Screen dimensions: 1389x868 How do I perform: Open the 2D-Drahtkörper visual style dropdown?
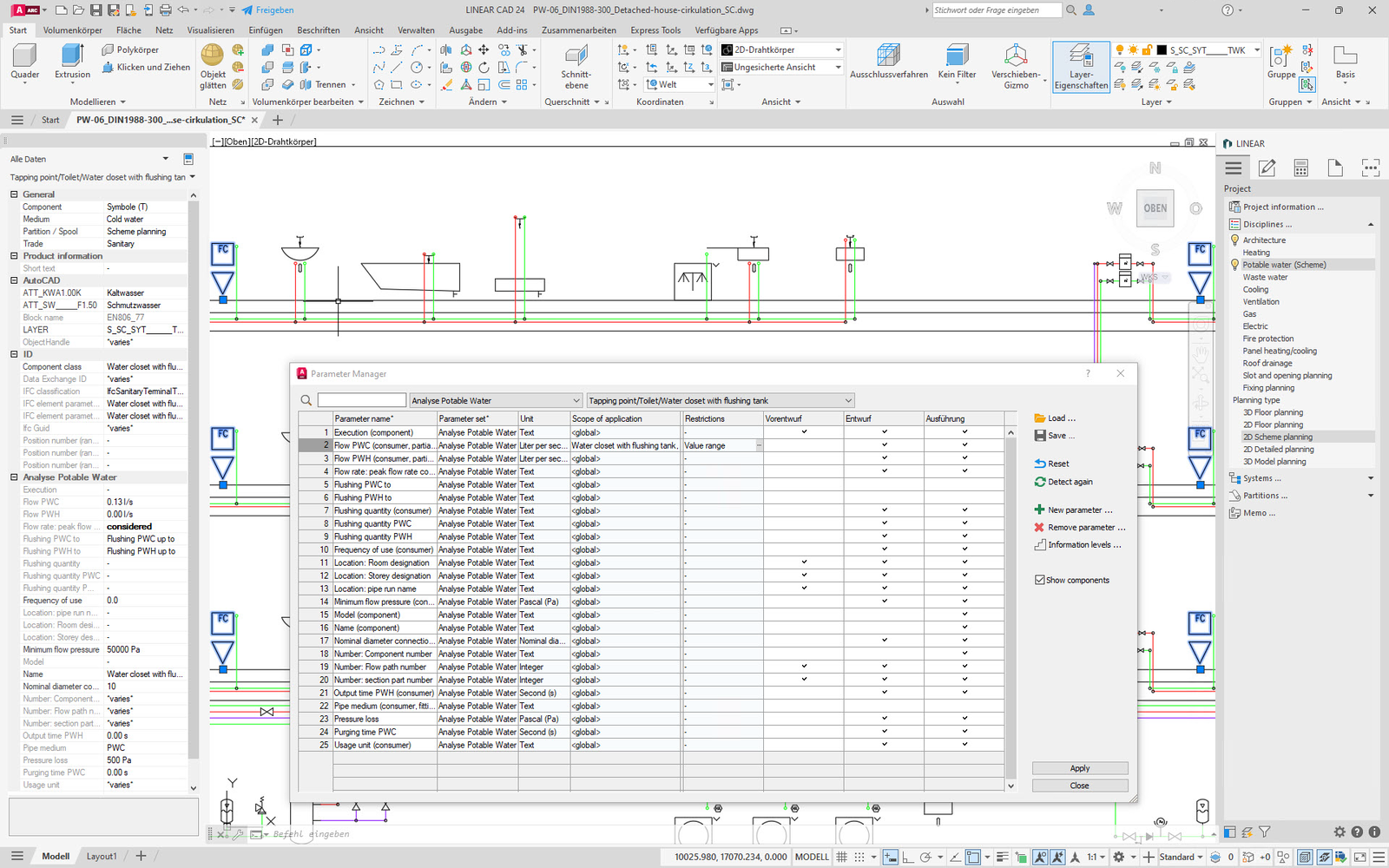pyautogui.click(x=838, y=50)
